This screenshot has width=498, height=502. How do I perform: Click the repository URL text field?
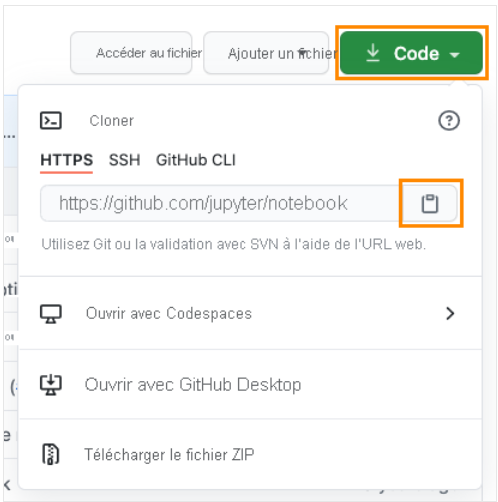tap(221, 203)
